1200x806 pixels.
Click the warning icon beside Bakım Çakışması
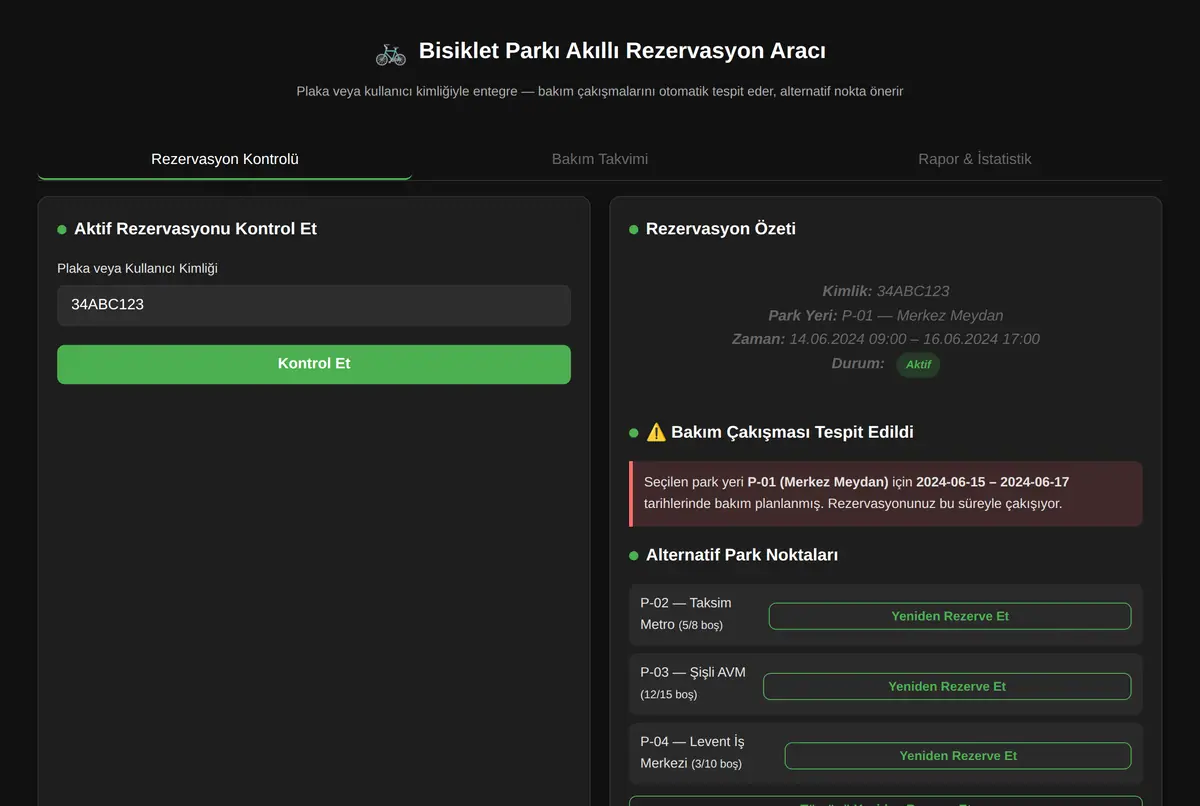656,432
